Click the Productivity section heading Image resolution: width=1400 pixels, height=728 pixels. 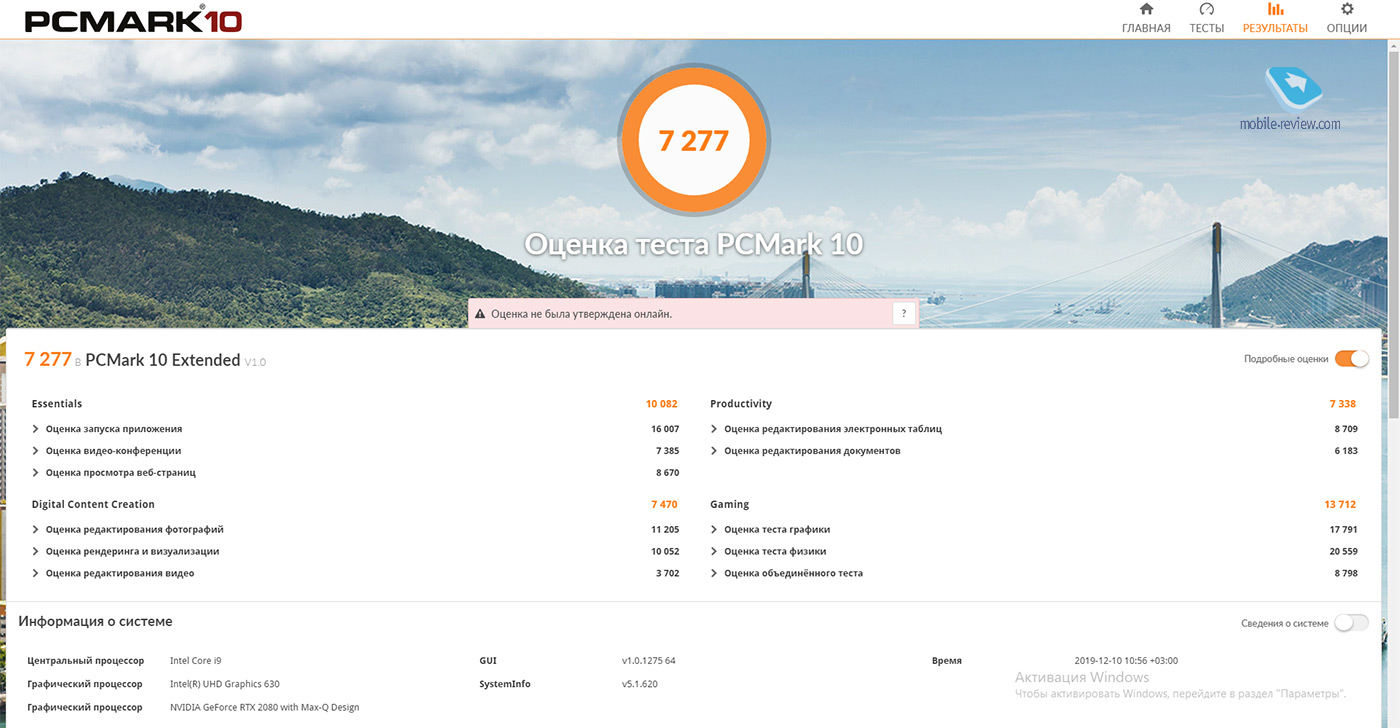coord(741,404)
